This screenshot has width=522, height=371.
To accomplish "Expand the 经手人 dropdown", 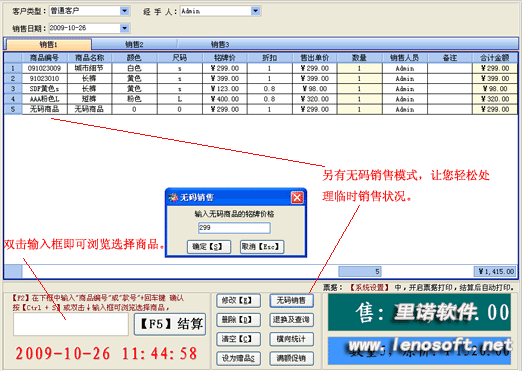I will (x=255, y=11).
